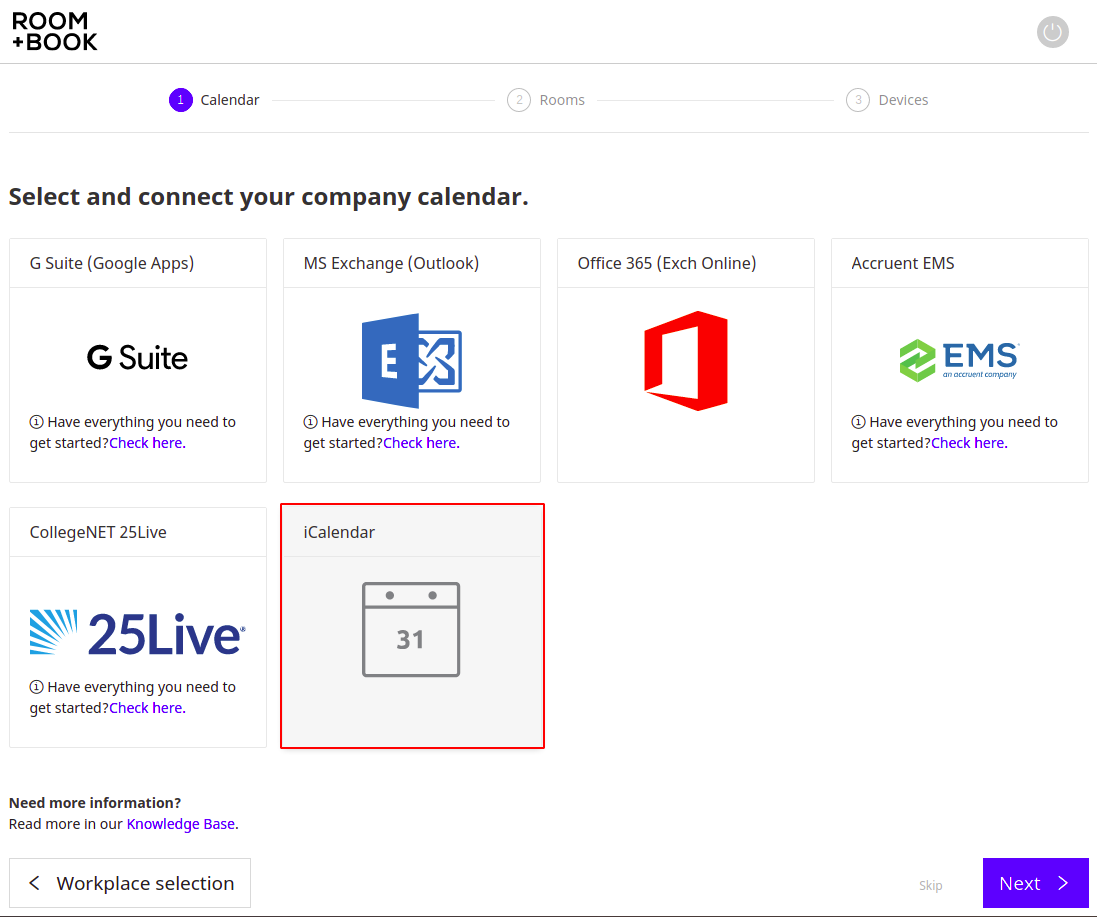The width and height of the screenshot is (1097, 917).
Task: Click the info icon in CollegeNET 25Live card
Action: (x=36, y=687)
